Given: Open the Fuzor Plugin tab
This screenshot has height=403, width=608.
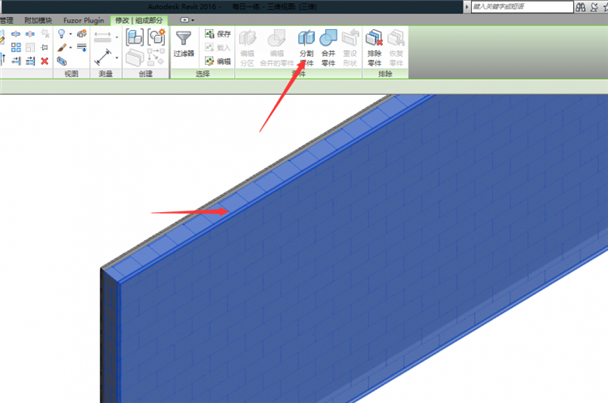Looking at the screenshot, I should 84,20.
